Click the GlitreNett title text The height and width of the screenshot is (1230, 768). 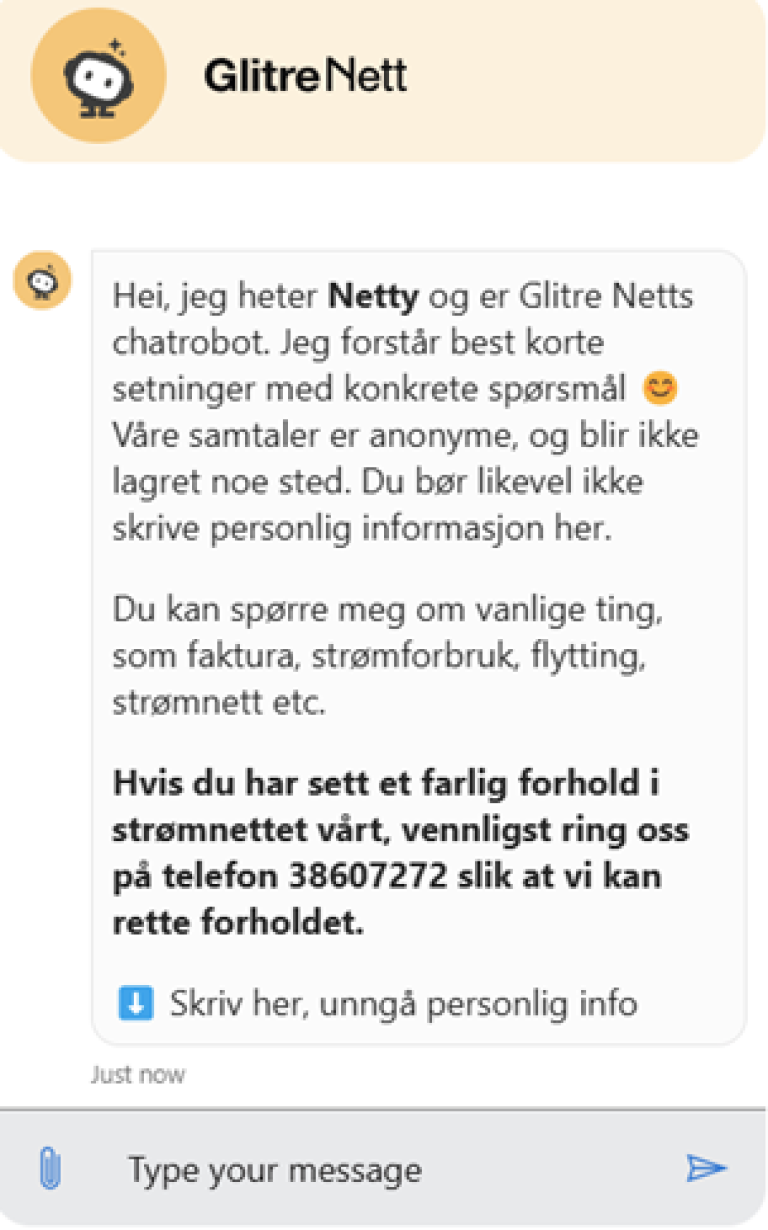click(305, 76)
